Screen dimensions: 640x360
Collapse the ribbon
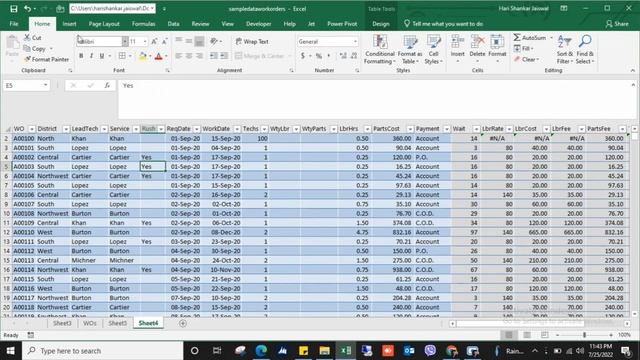point(633,71)
